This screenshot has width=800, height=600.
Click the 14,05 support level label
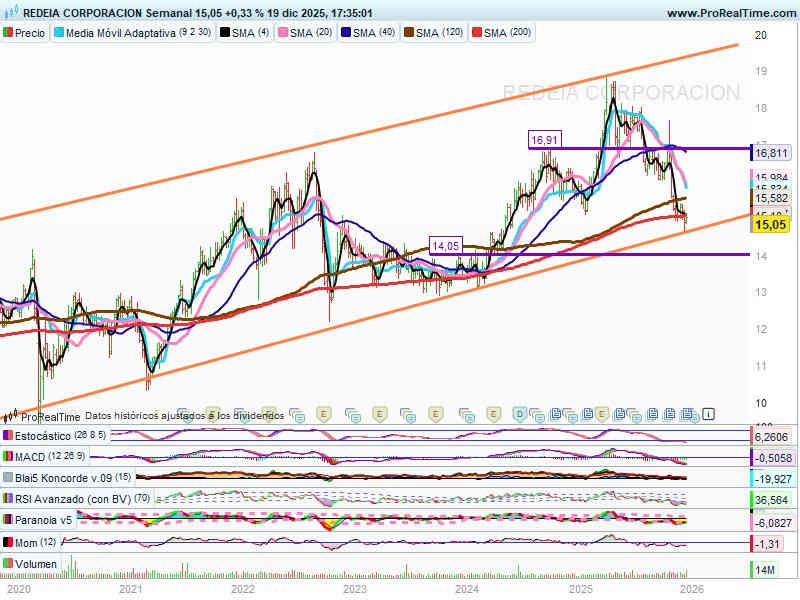pos(445,245)
